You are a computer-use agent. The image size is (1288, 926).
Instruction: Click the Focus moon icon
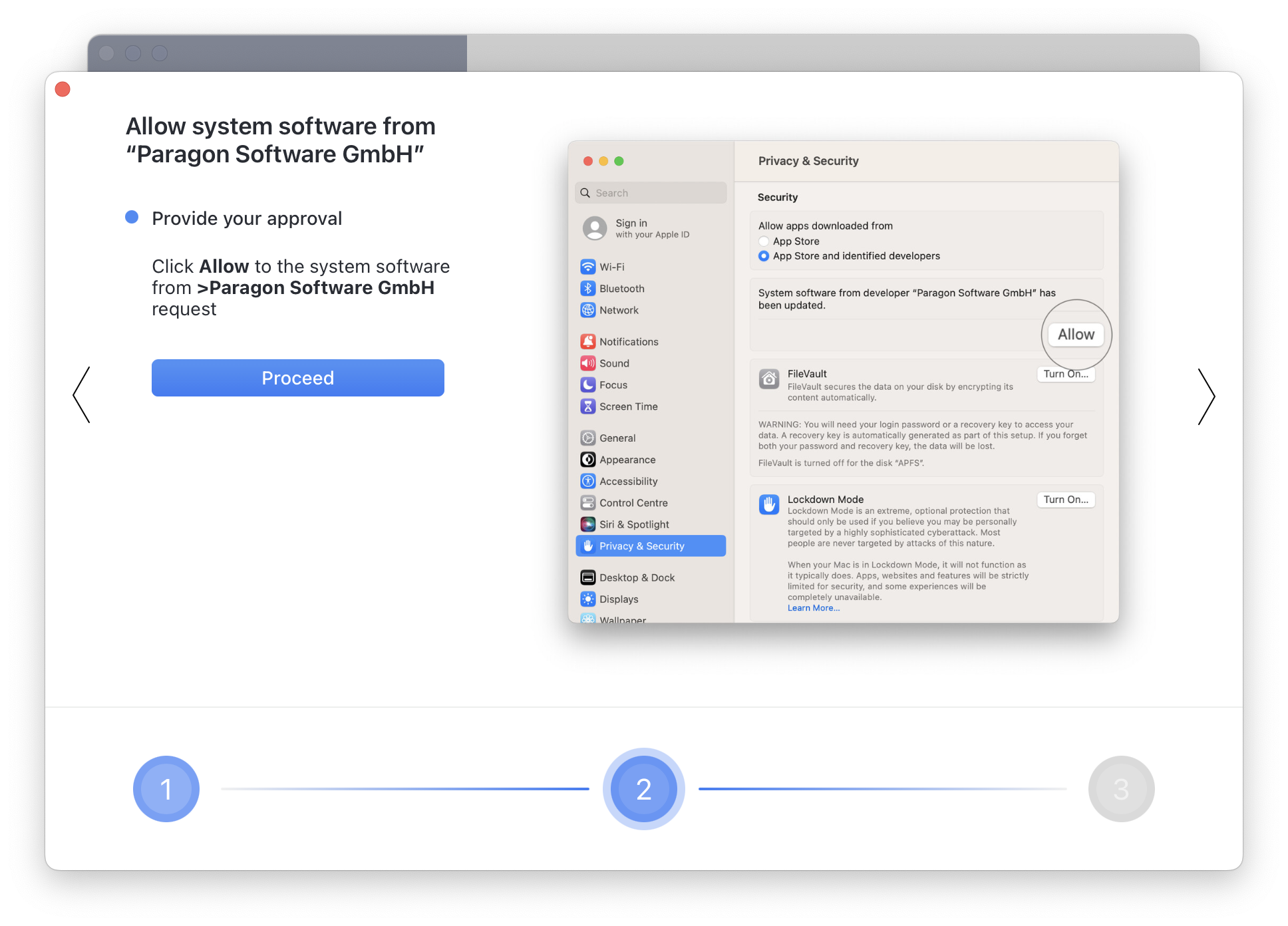pyautogui.click(x=588, y=385)
